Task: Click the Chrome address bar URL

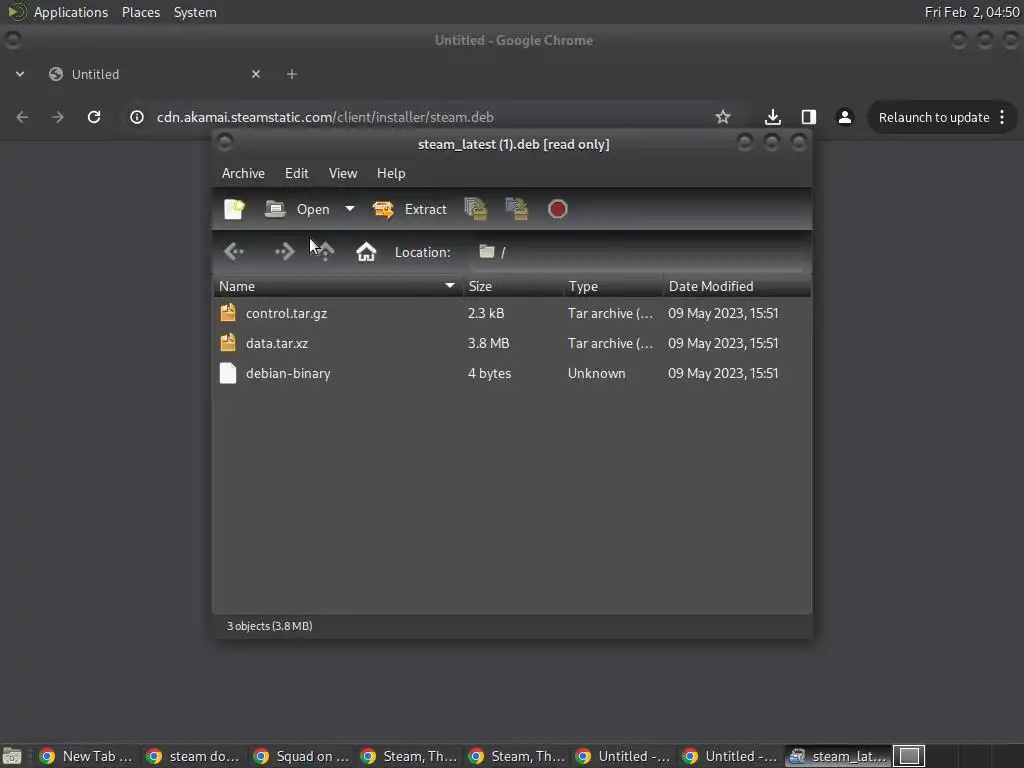Action: pos(325,117)
